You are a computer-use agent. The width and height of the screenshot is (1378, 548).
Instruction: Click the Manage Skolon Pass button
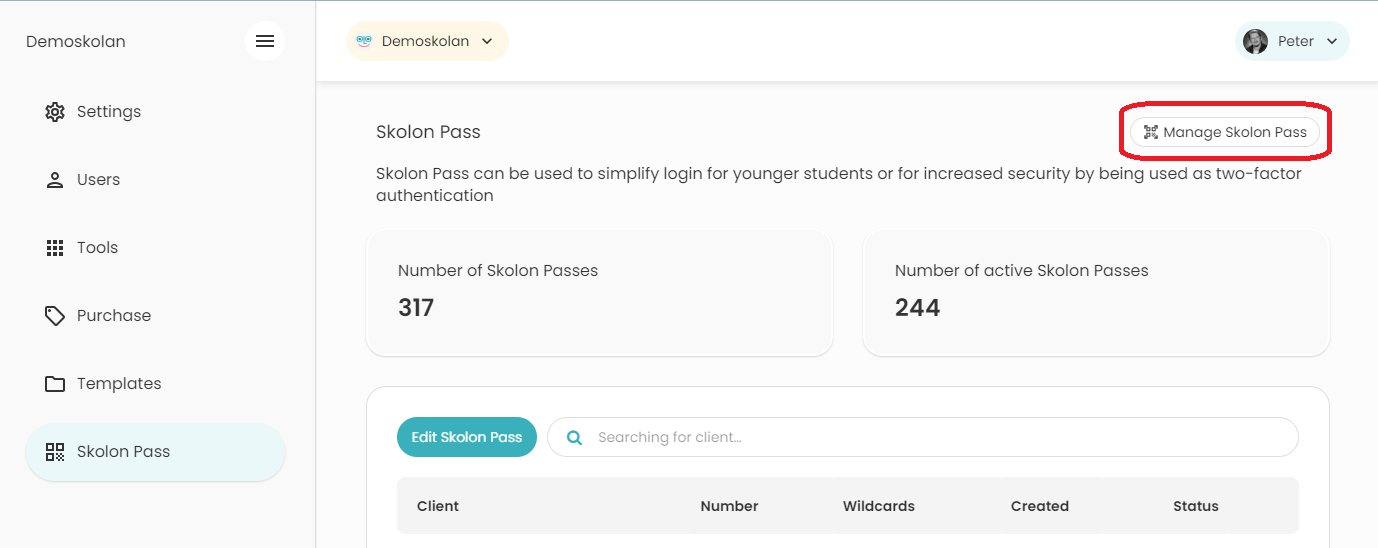(x=1225, y=132)
